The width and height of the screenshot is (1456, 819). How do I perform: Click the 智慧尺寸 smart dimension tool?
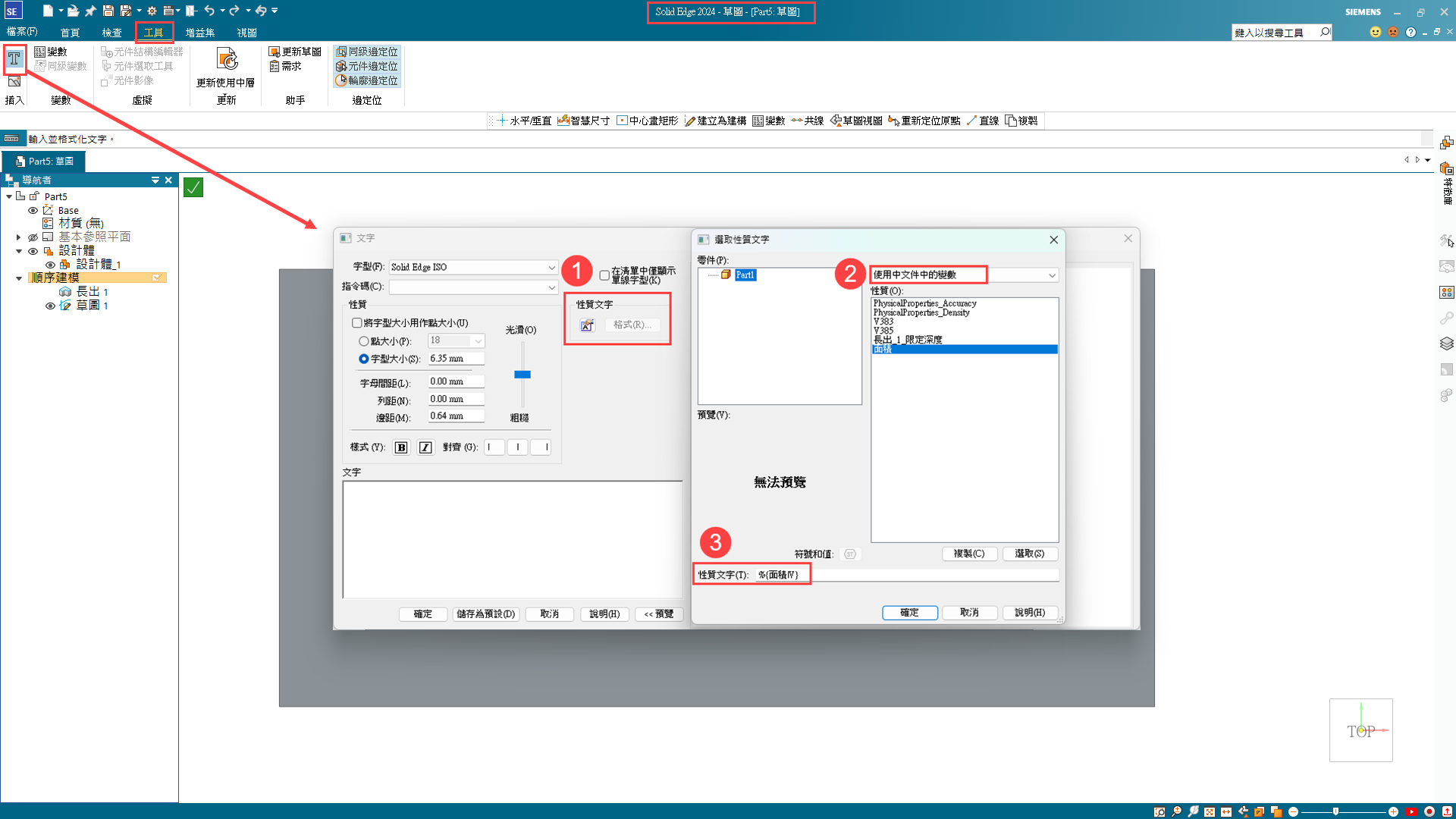point(583,121)
